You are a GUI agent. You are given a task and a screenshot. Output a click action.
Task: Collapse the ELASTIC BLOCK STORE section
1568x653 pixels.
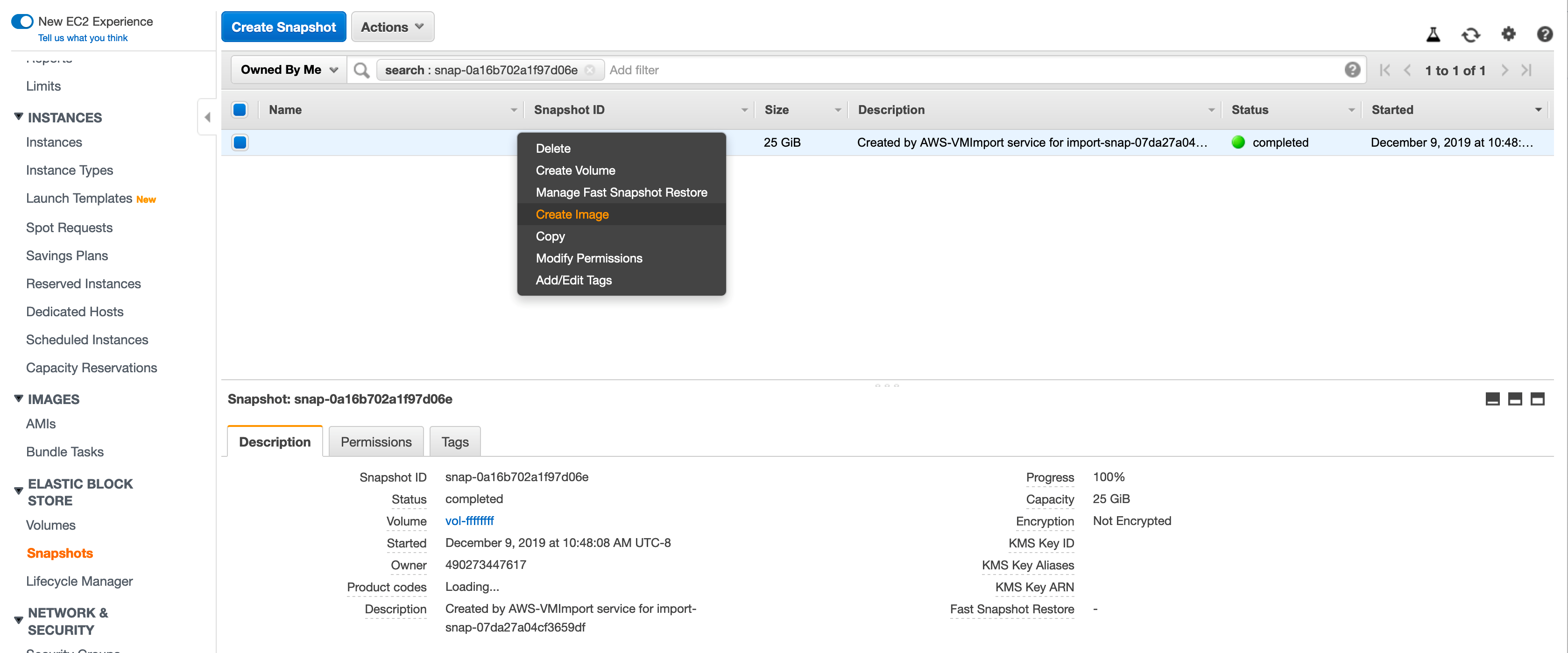point(18,490)
